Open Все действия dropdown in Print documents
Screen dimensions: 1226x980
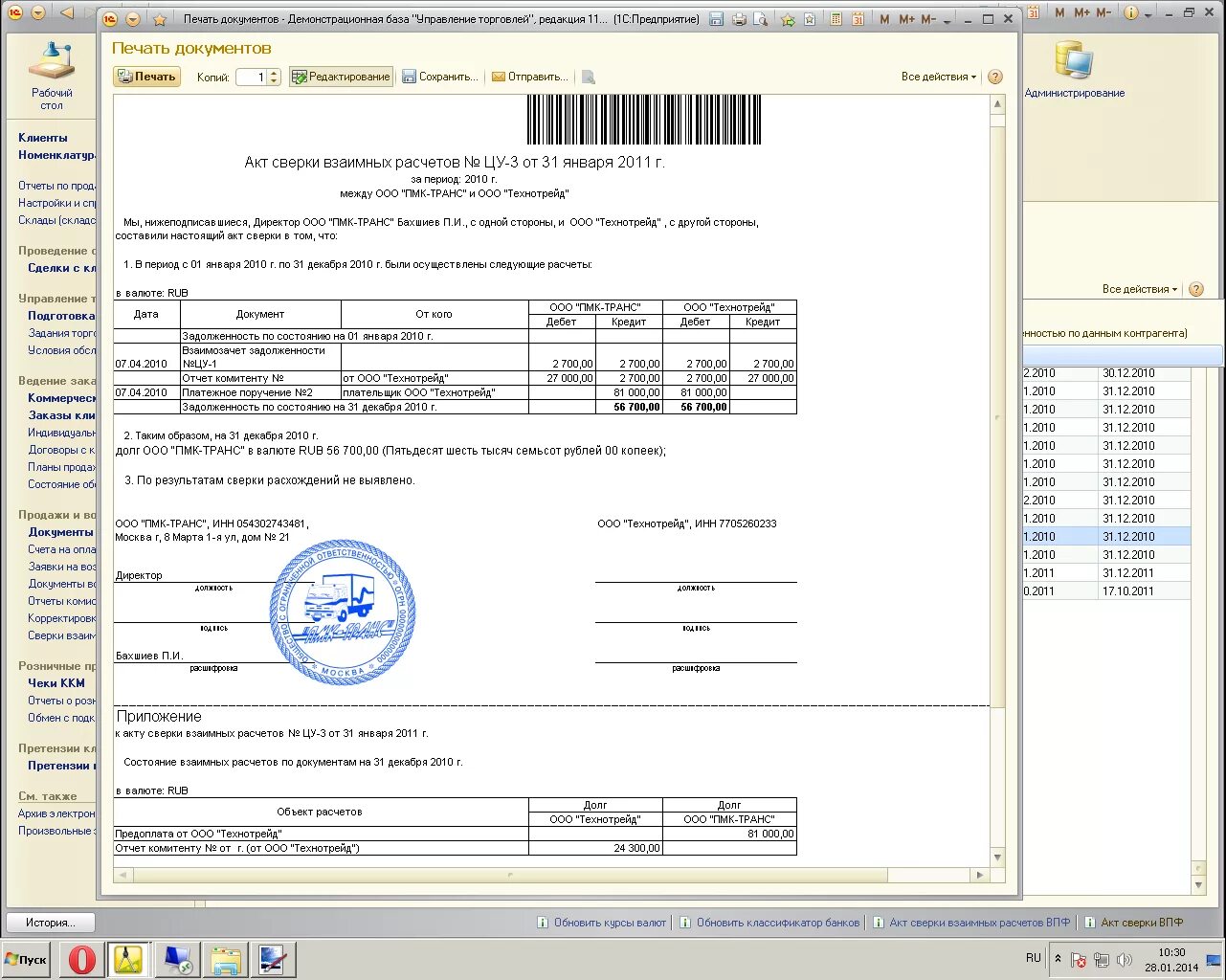(939, 77)
